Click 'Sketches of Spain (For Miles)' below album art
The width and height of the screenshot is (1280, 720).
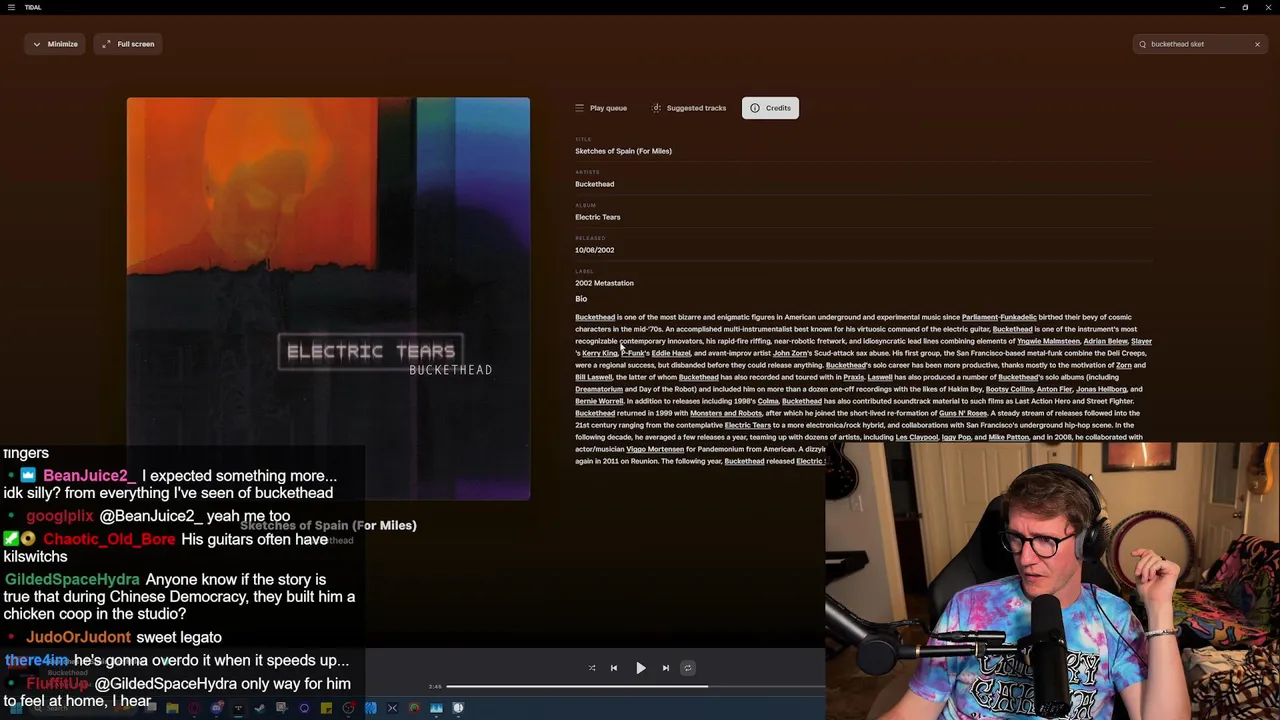(328, 525)
